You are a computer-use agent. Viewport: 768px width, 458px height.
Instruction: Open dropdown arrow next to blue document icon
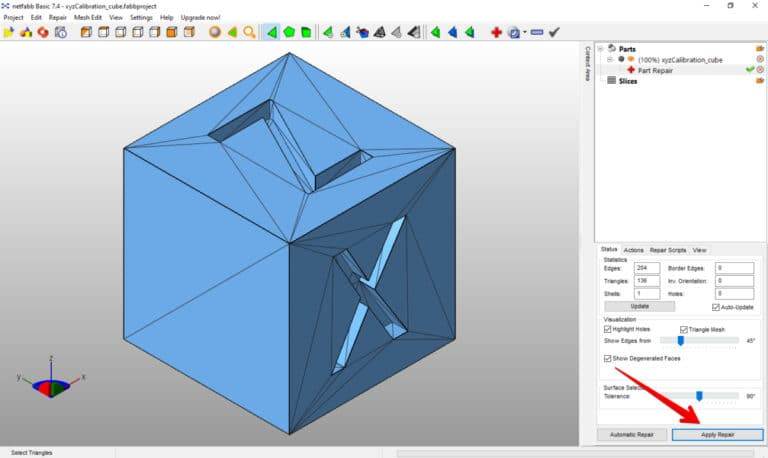(x=525, y=32)
